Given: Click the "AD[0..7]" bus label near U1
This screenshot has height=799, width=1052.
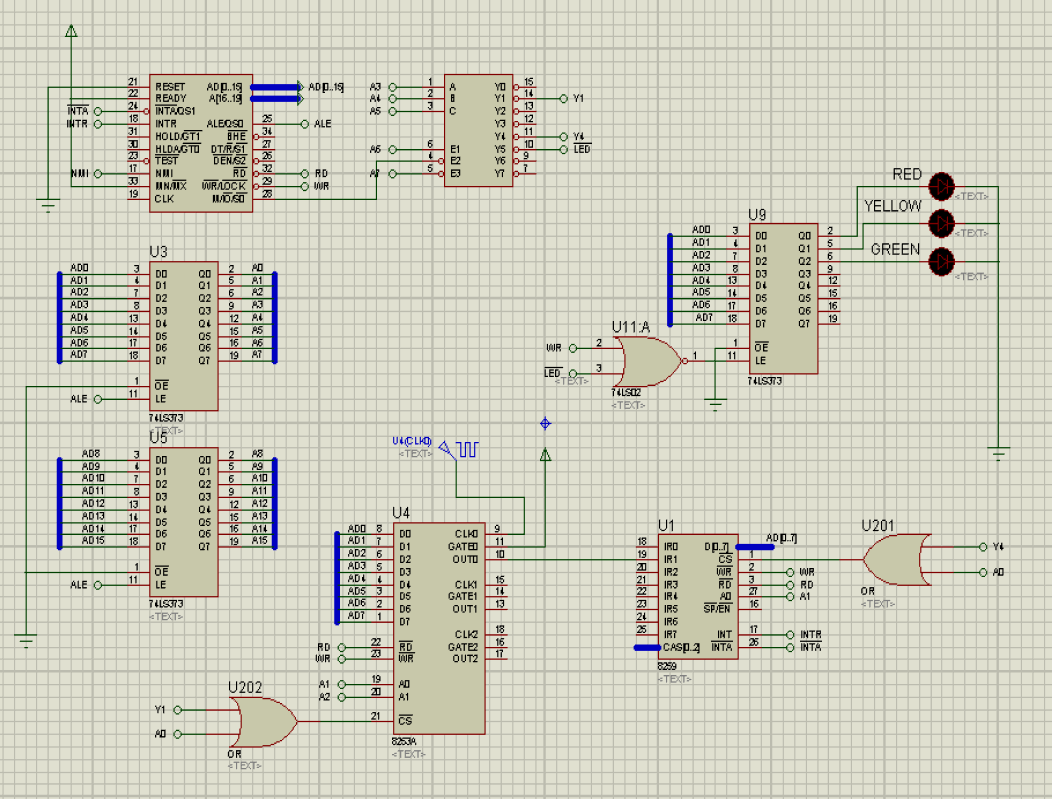Looking at the screenshot, I should click(782, 538).
